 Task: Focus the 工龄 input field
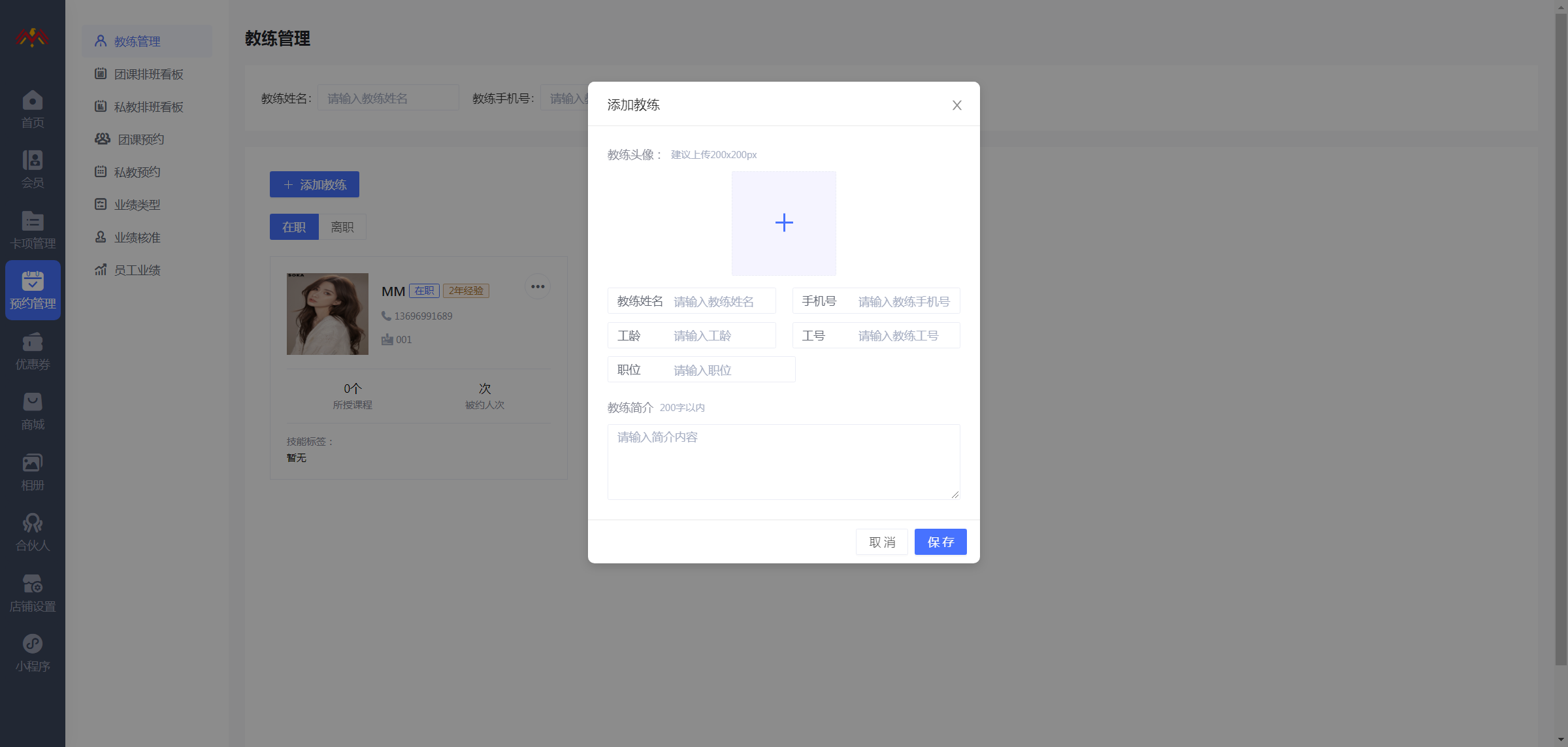(692, 335)
